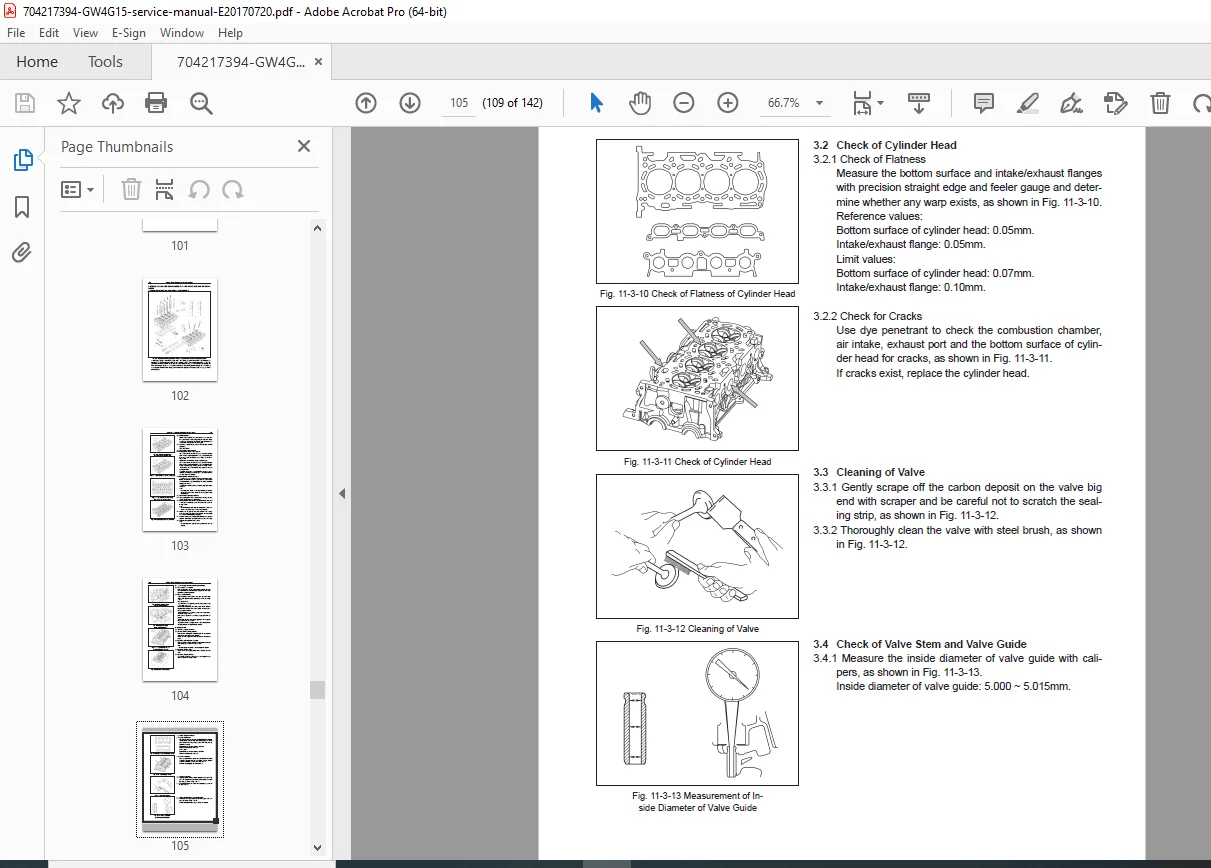Open the File menu

(x=17, y=33)
